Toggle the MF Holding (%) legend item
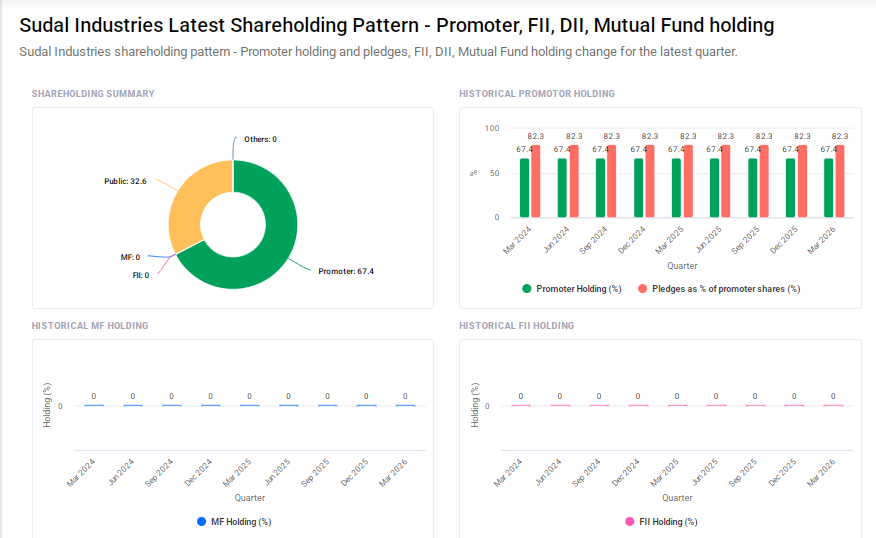Screen dimensions: 876x538 [x=234, y=522]
